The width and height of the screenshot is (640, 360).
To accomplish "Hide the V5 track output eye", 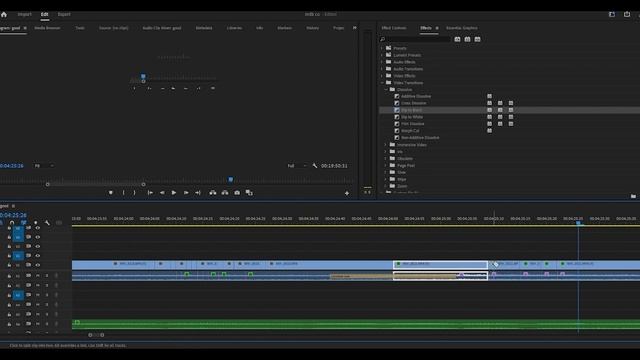I will pos(38,228).
